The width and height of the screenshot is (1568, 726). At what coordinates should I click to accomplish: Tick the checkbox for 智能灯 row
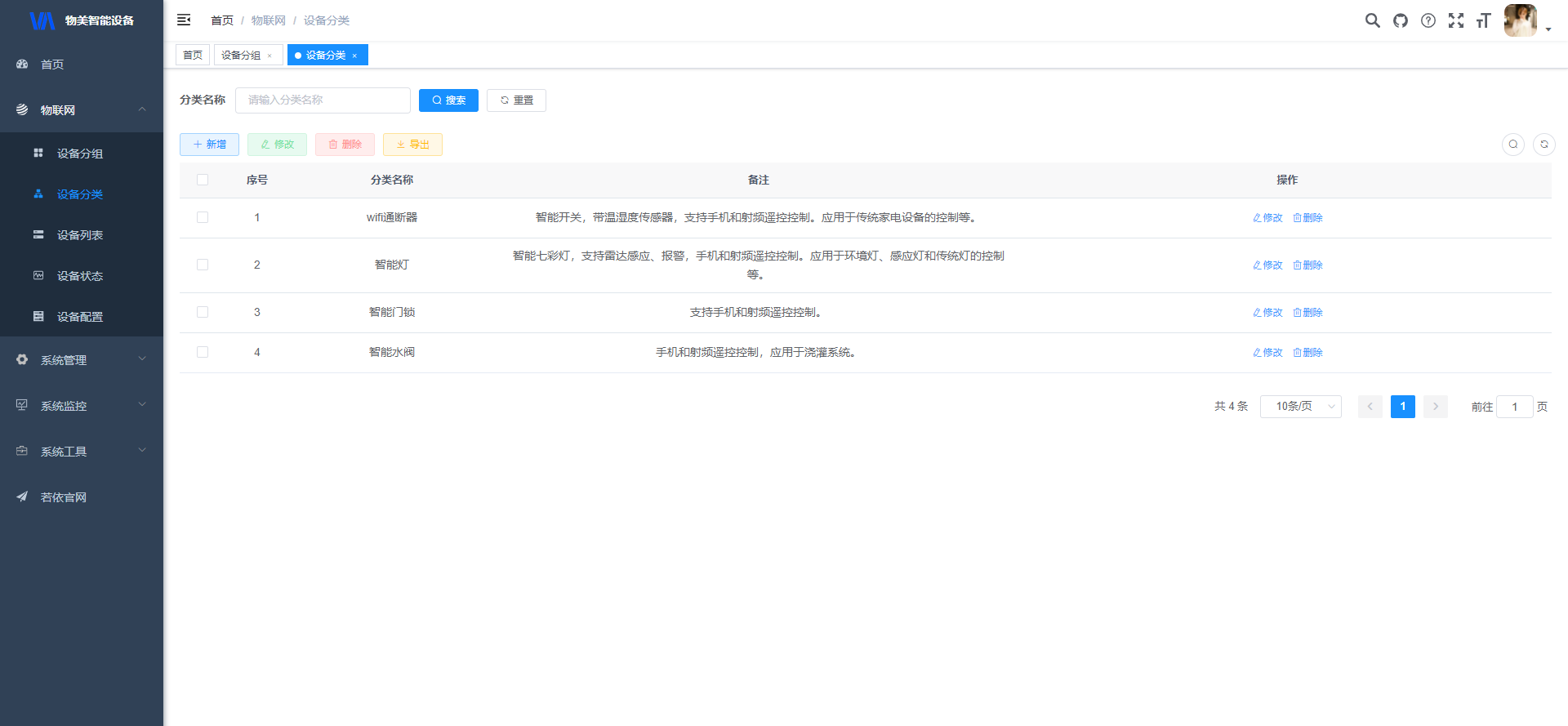tap(203, 265)
